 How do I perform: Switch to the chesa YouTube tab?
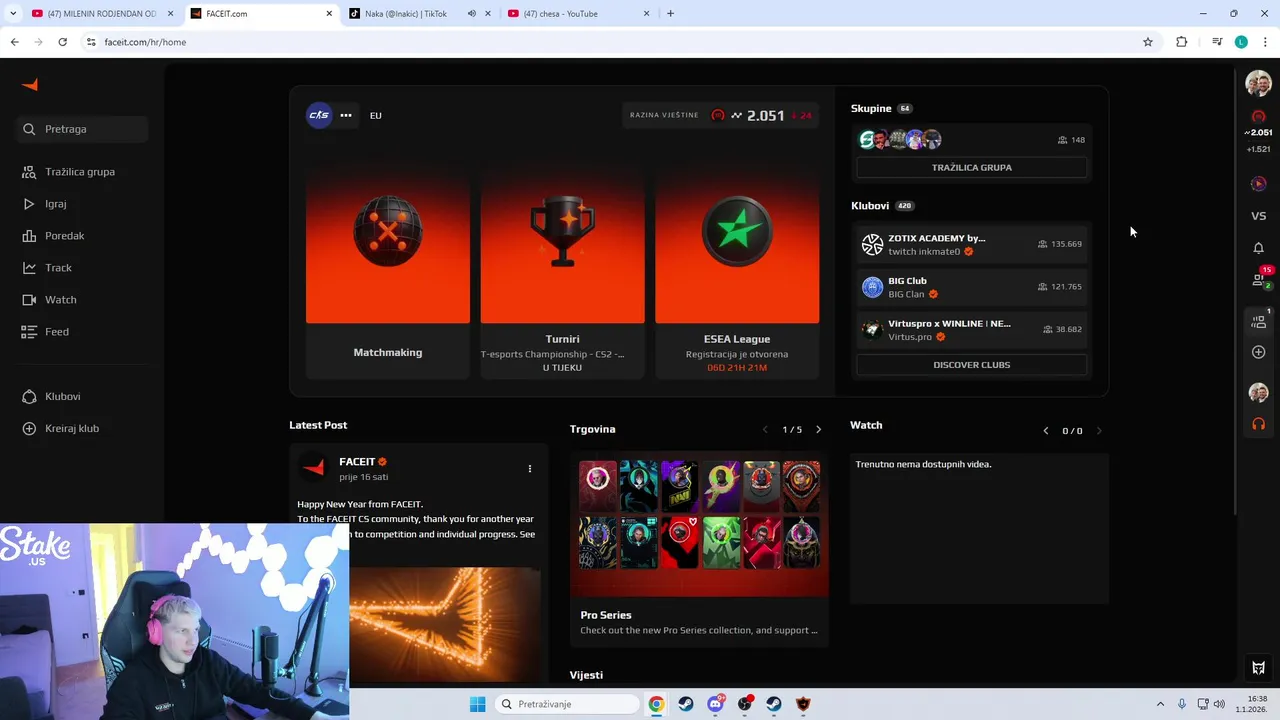point(578,14)
